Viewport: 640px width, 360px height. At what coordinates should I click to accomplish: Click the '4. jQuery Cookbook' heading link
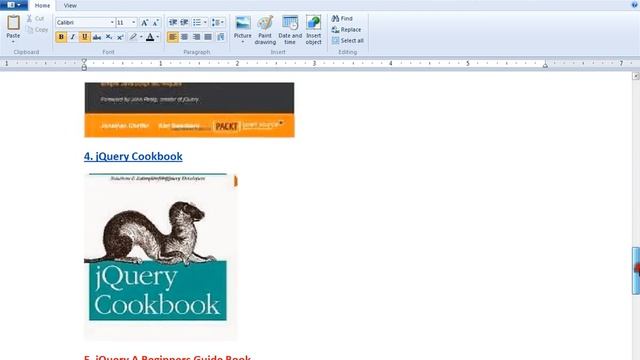(133, 156)
